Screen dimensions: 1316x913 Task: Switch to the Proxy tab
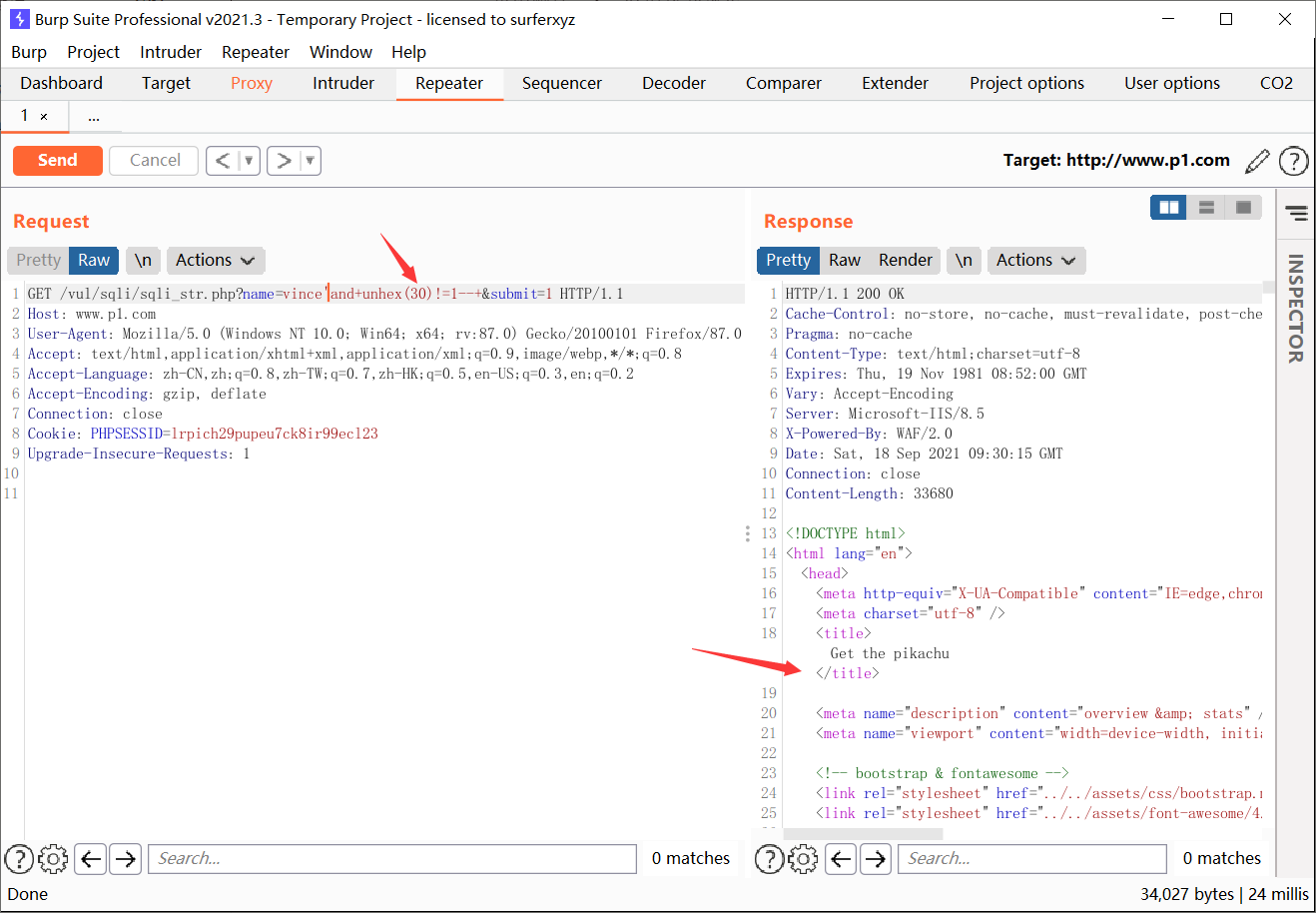pos(252,83)
